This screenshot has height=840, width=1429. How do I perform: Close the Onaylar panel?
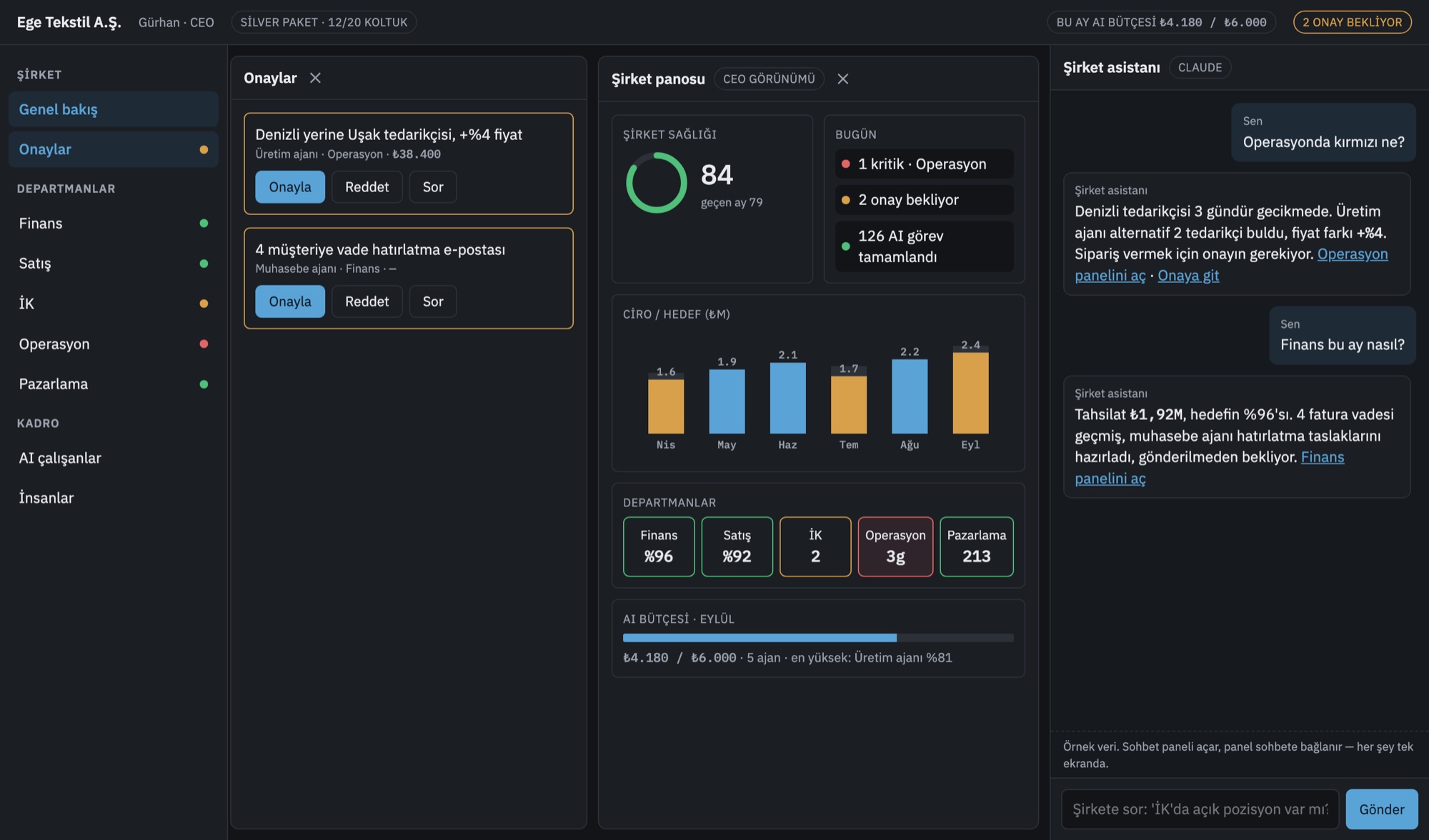[315, 78]
